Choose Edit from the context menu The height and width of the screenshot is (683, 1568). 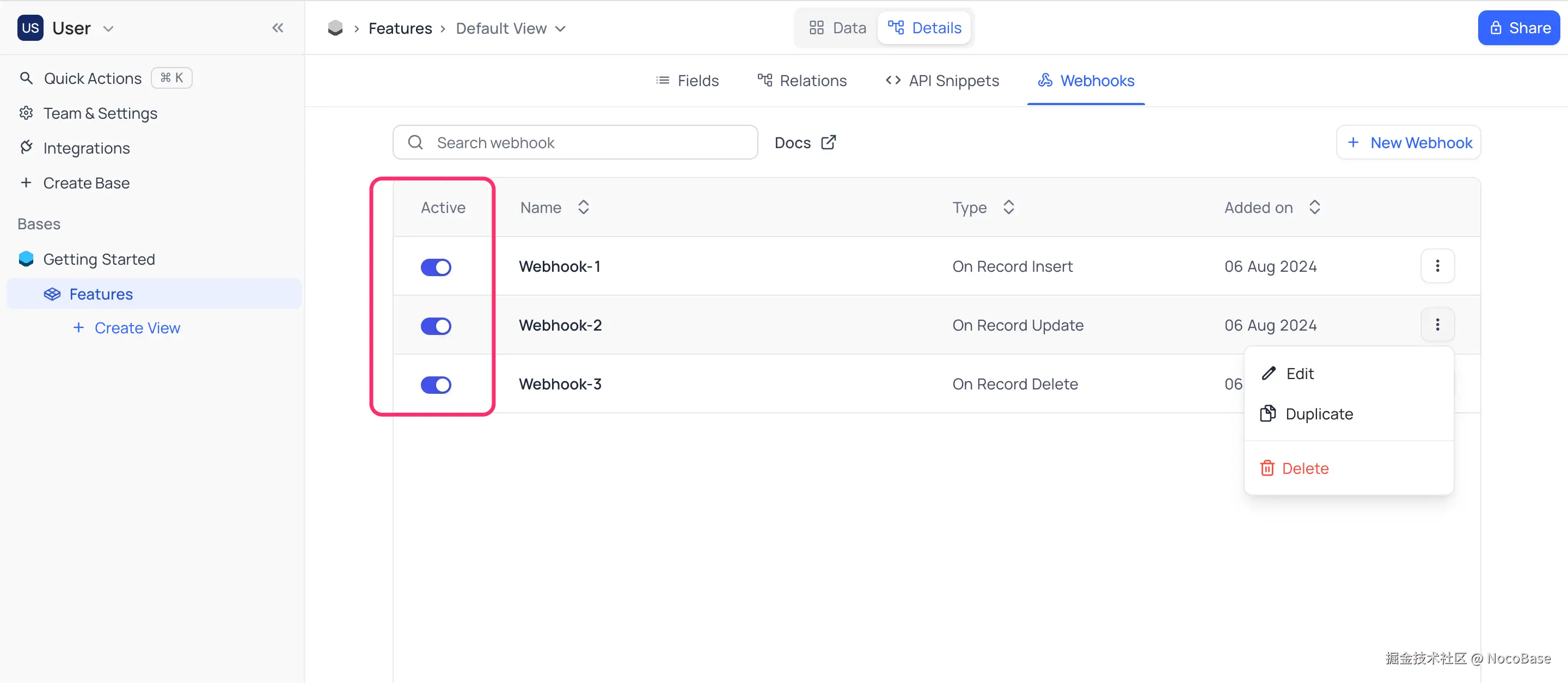1349,374
